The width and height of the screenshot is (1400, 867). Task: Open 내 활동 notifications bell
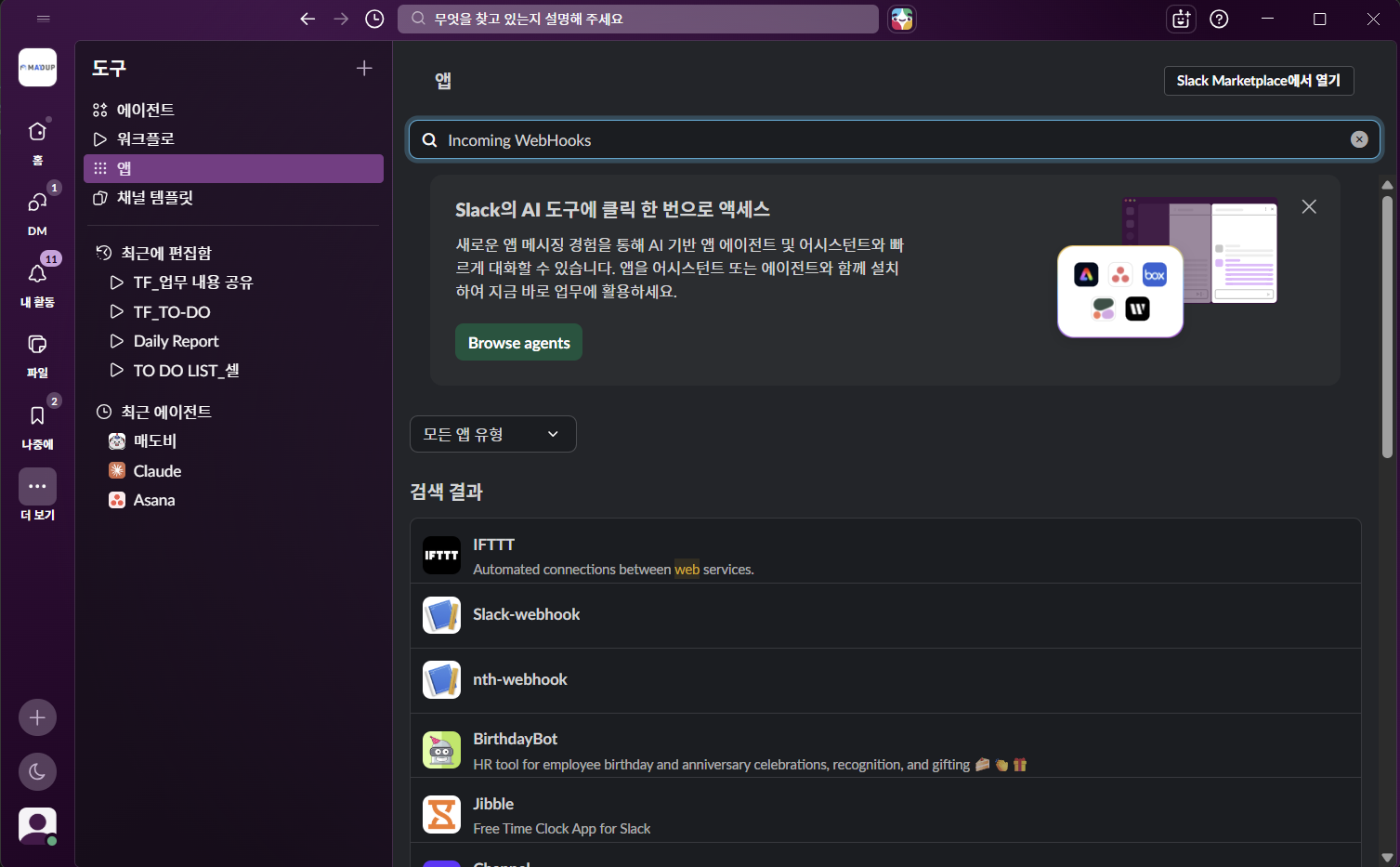(37, 282)
